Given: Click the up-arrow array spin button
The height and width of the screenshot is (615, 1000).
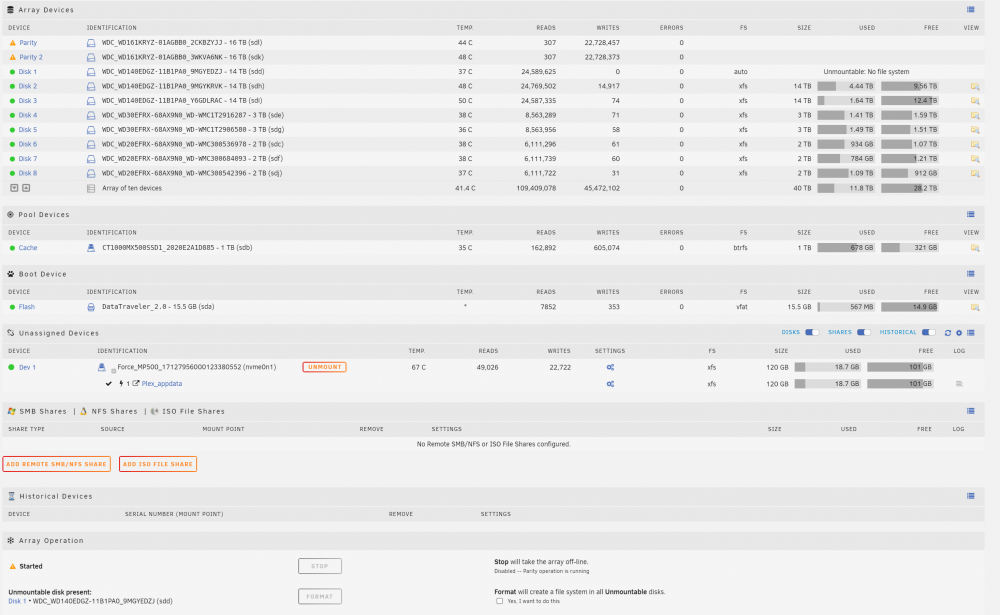Looking at the screenshot, I should [x=26, y=188].
